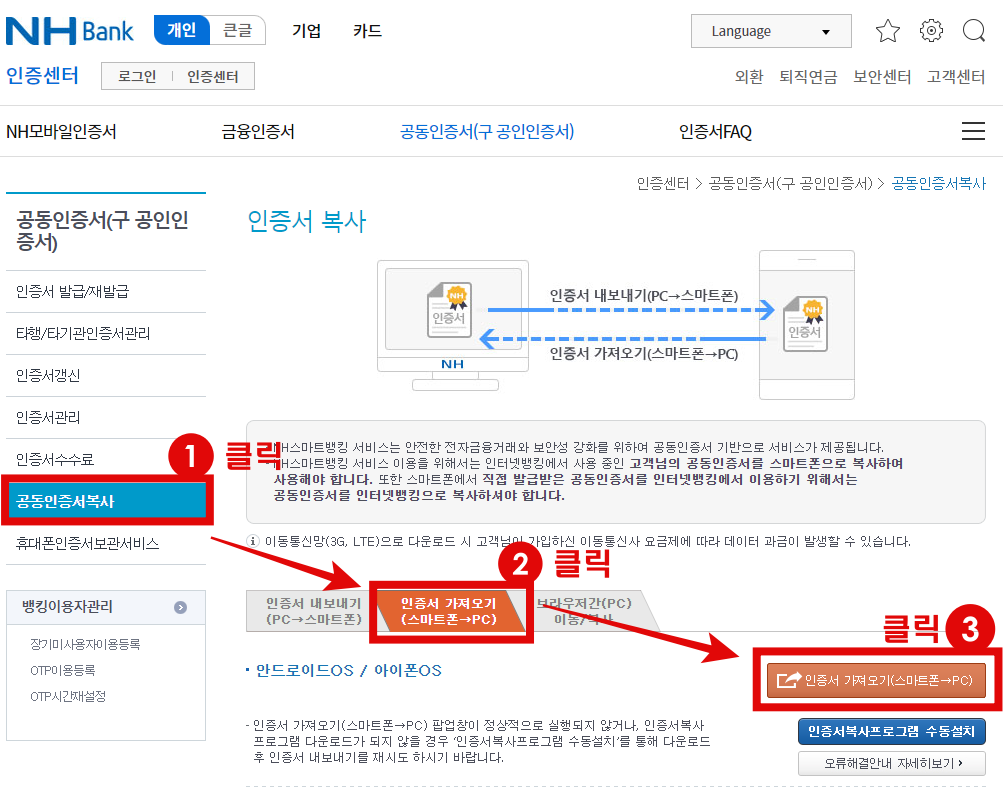The width and height of the screenshot is (1003, 801).
Task: Open the 금융인증서 navigation tab
Action: pyautogui.click(x=258, y=131)
